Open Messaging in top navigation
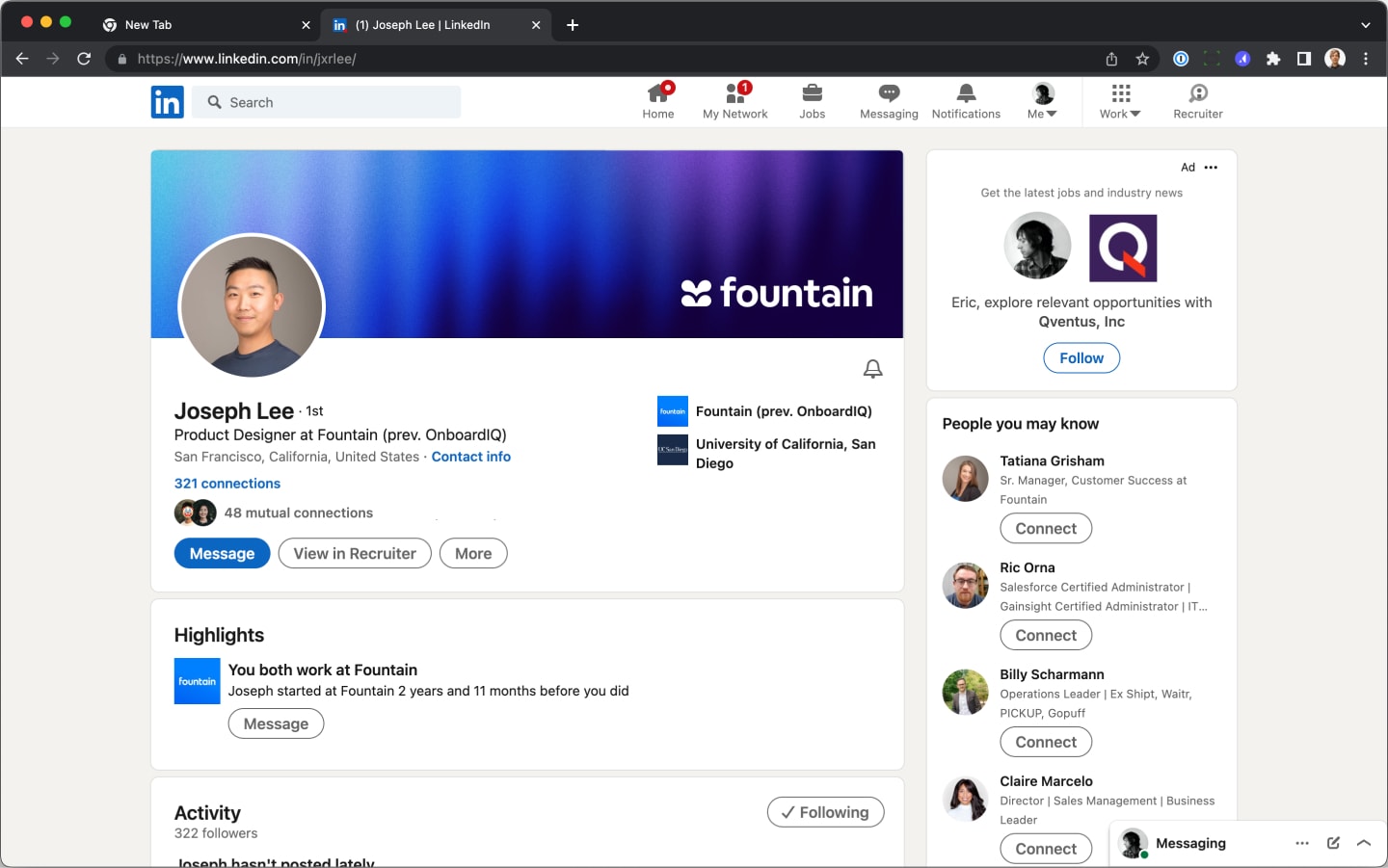1388x868 pixels. pos(889,101)
